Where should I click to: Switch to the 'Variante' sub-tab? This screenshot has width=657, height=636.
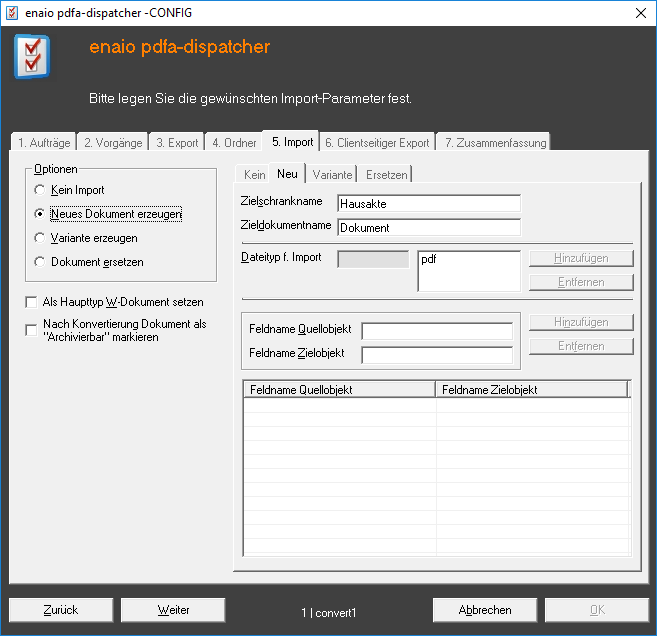[332, 175]
